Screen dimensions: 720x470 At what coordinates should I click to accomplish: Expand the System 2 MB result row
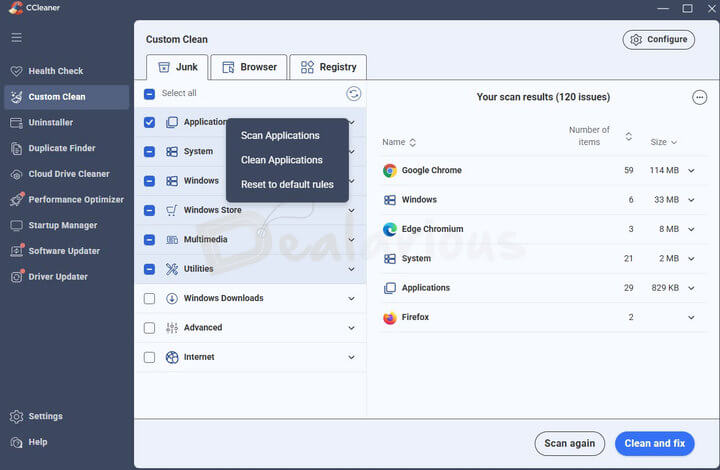(691, 259)
